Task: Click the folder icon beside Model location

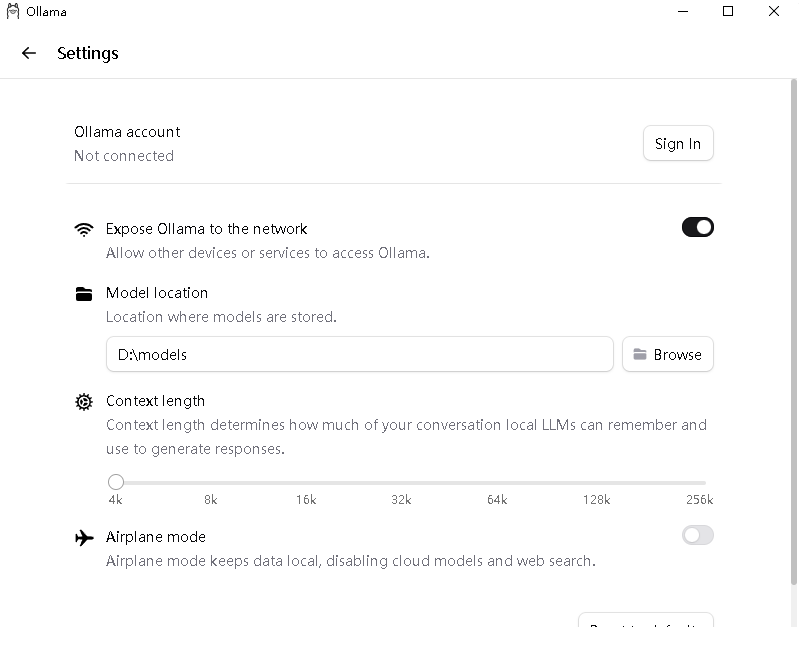Action: pos(84,293)
